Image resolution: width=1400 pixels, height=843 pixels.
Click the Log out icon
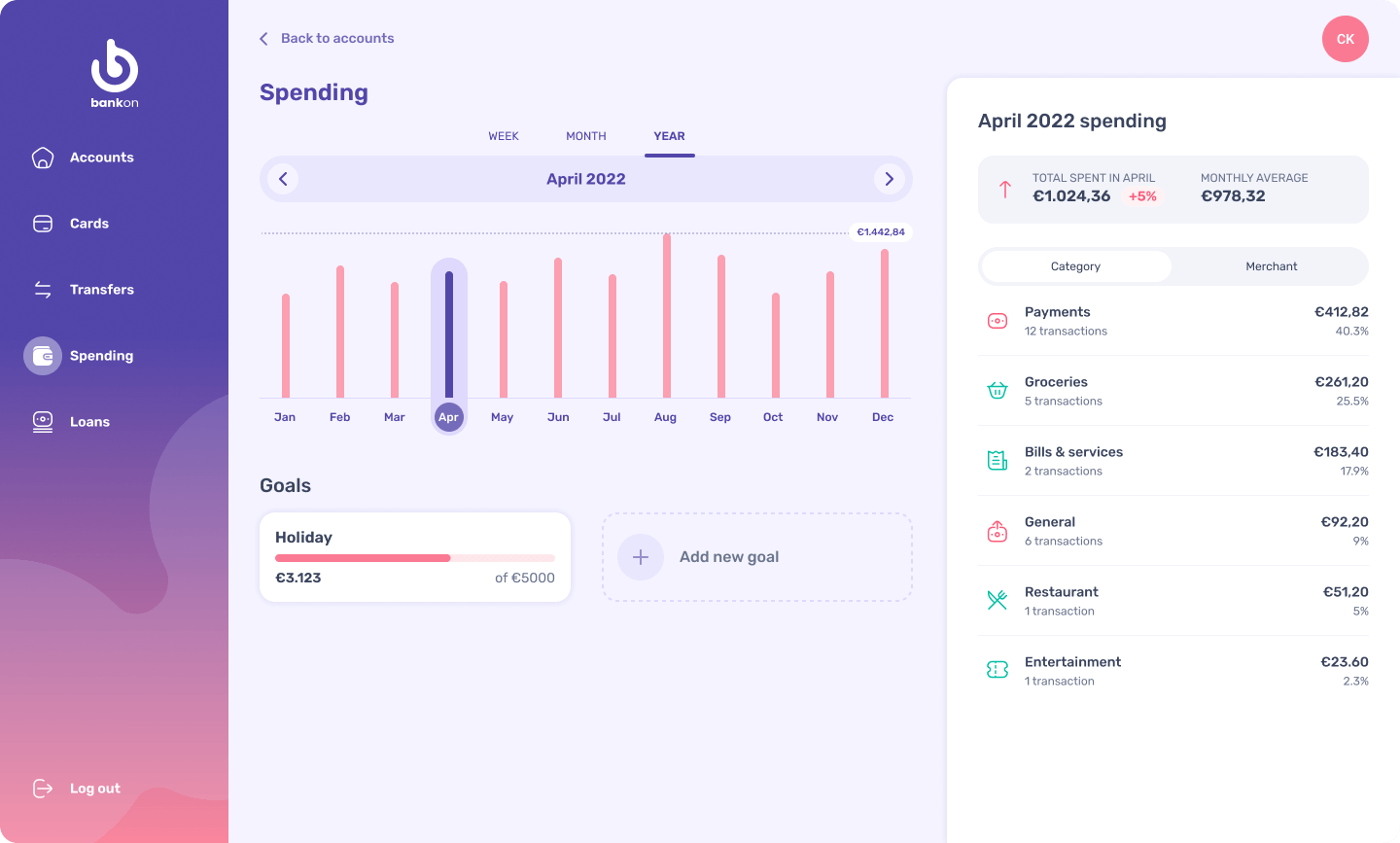[x=43, y=789]
